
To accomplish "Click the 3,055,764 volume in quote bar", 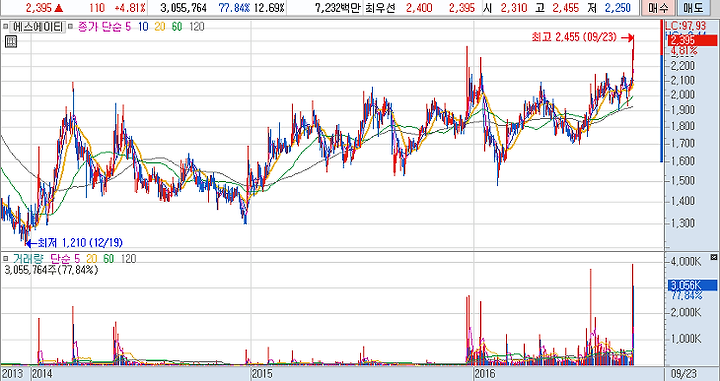I will tap(183, 8).
